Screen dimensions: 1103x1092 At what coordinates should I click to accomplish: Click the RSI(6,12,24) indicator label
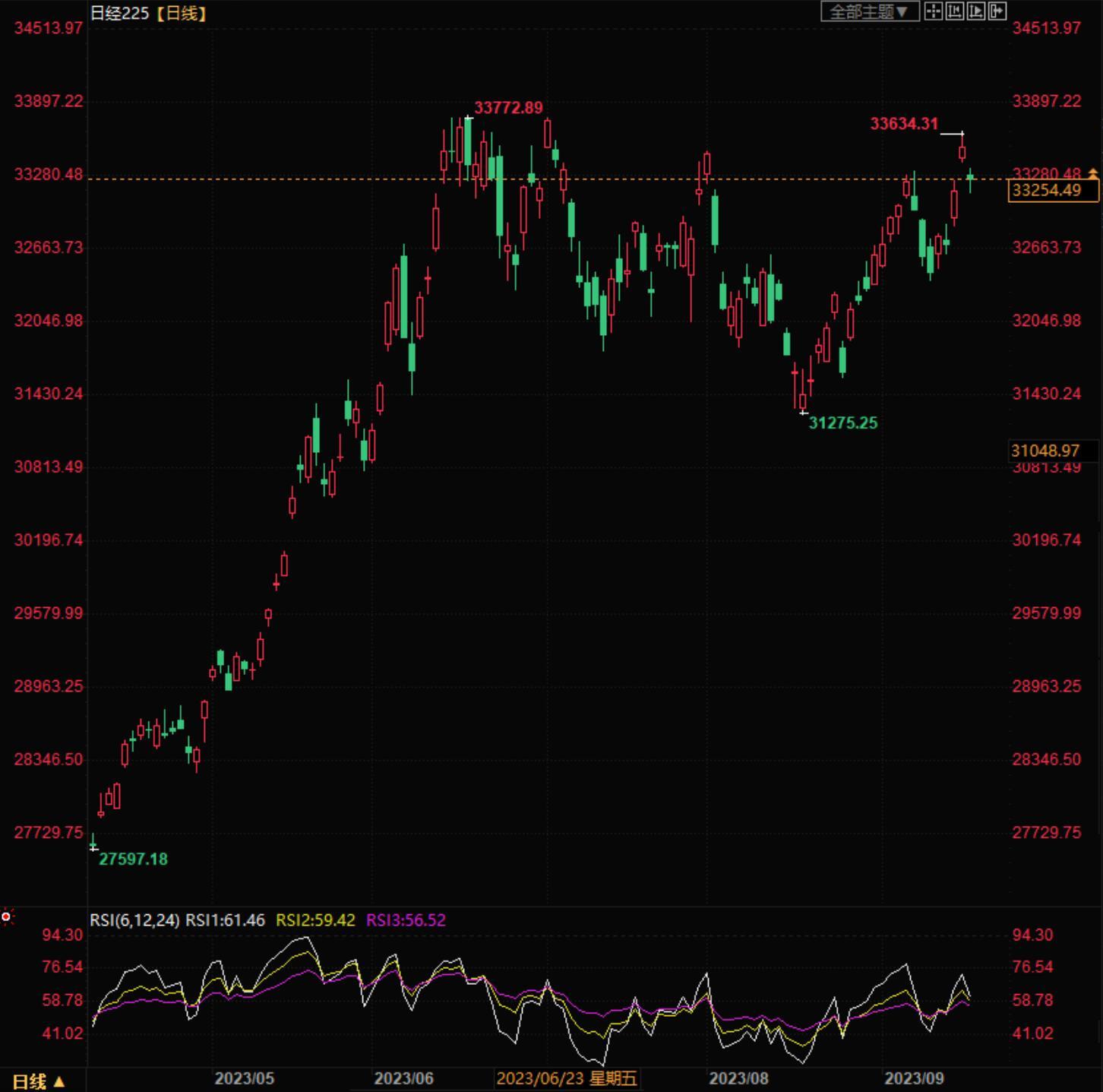click(134, 920)
